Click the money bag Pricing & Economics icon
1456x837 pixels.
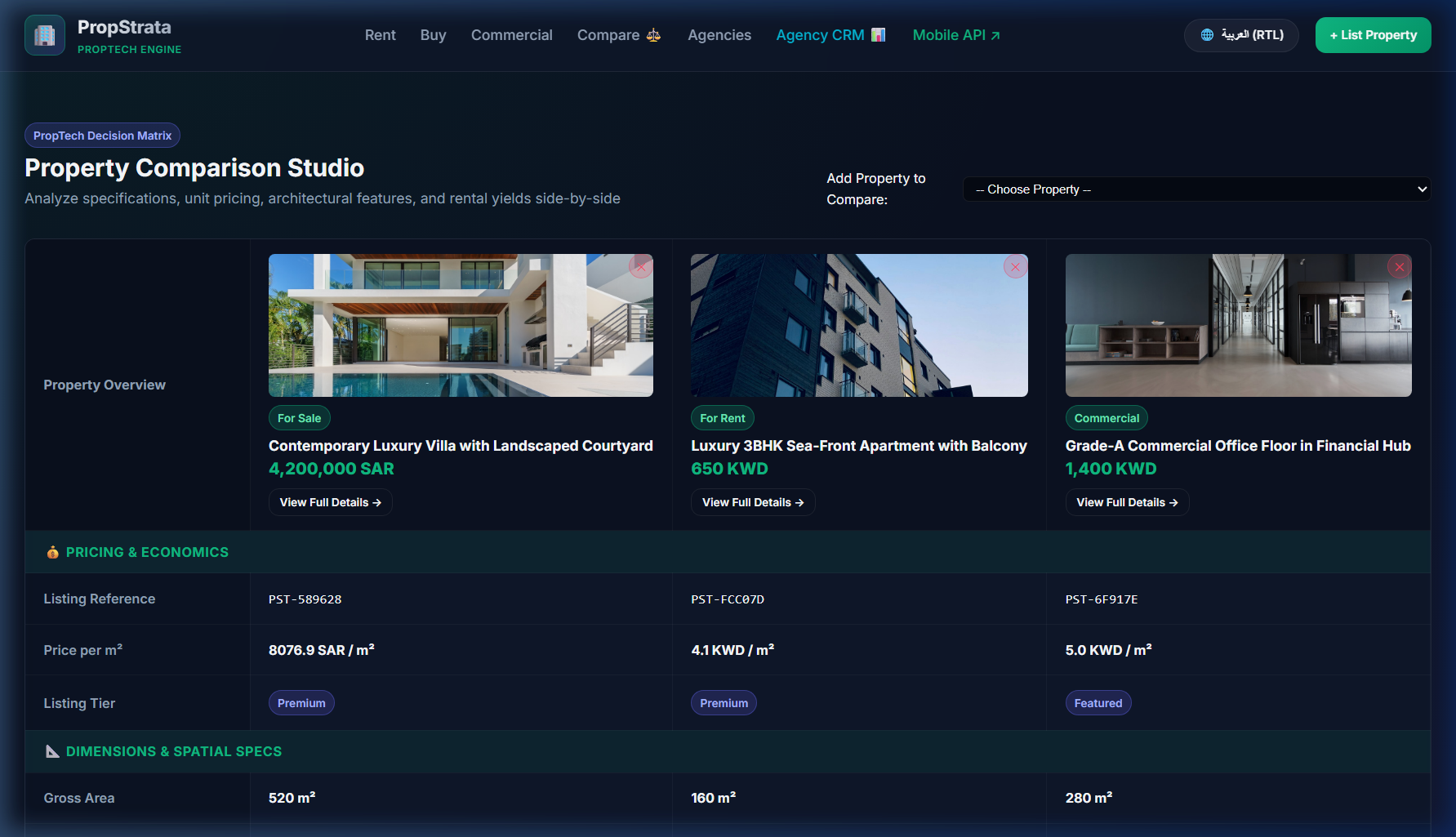pos(52,552)
